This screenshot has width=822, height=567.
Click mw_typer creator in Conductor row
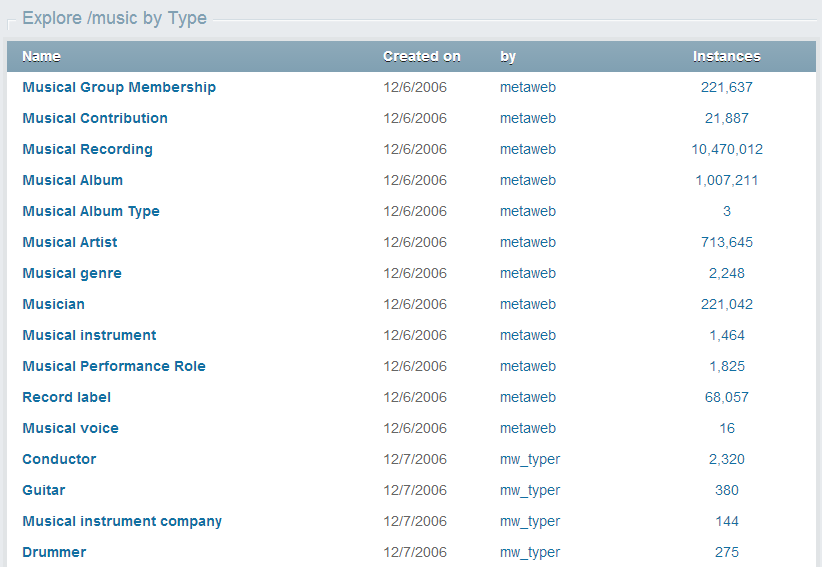pyautogui.click(x=530, y=460)
